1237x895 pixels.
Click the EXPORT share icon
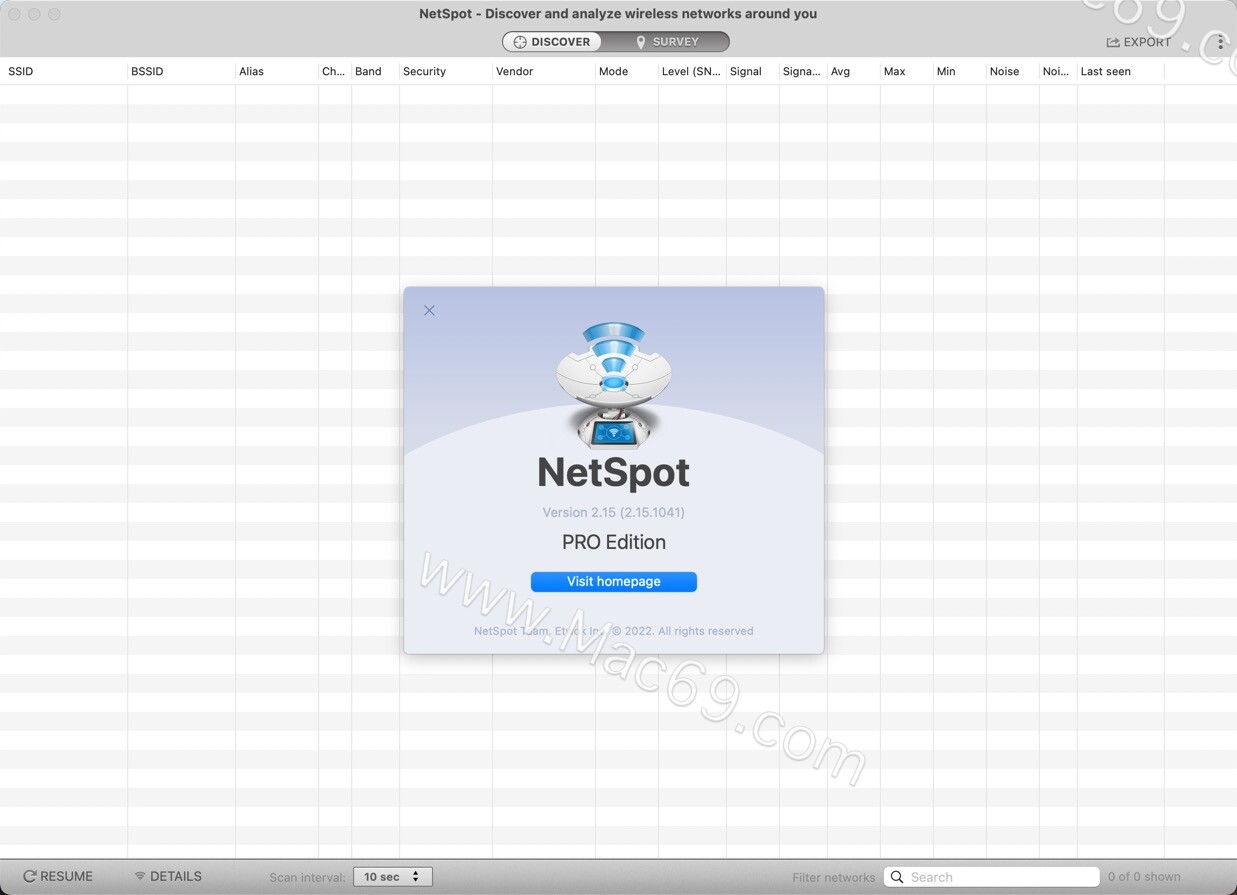coord(1111,42)
